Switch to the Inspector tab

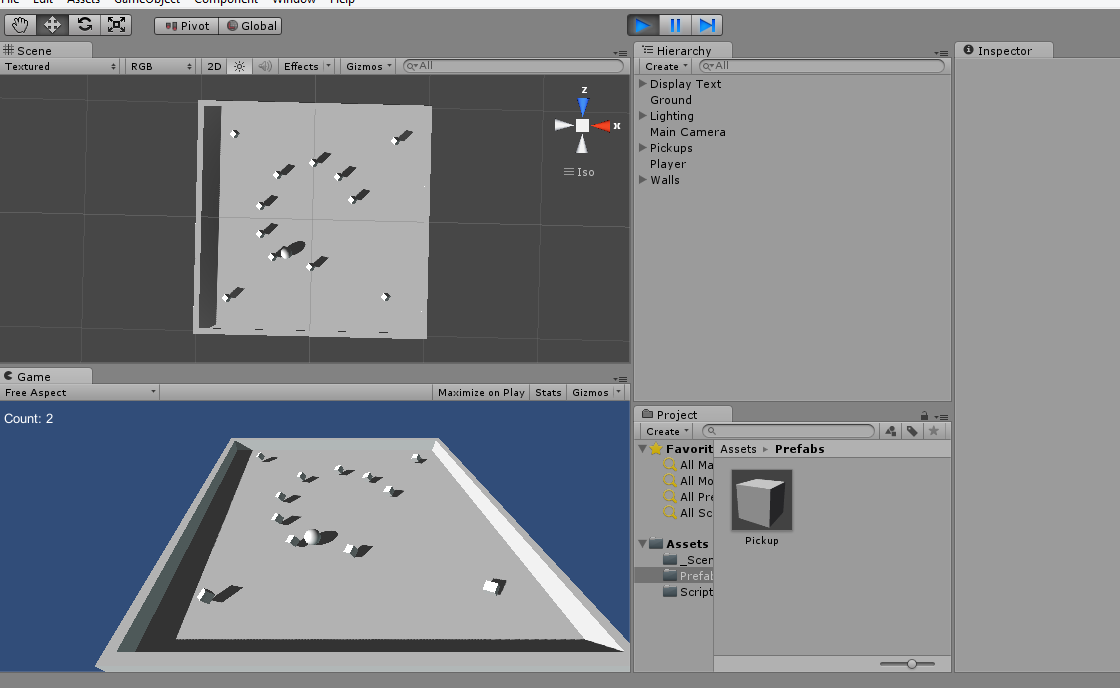(x=1004, y=50)
